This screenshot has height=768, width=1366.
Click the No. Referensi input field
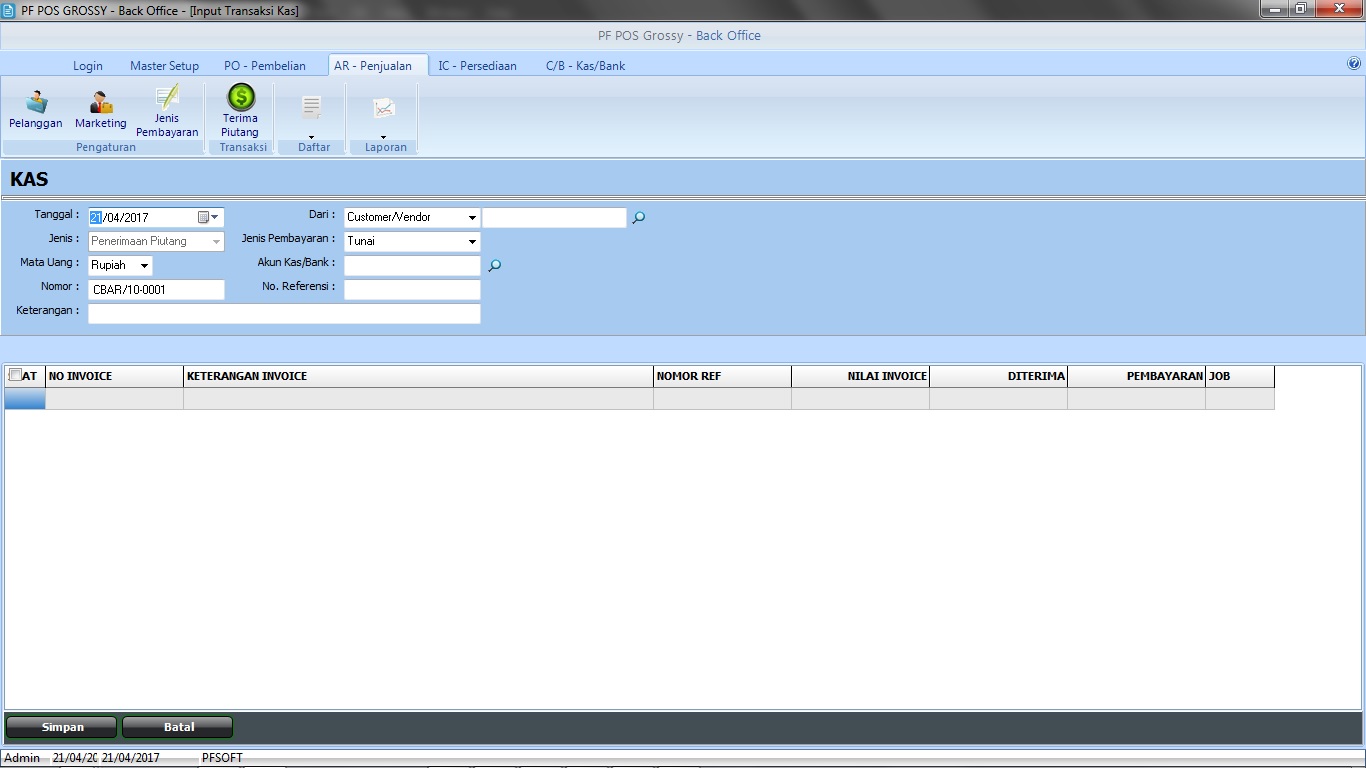coord(412,290)
